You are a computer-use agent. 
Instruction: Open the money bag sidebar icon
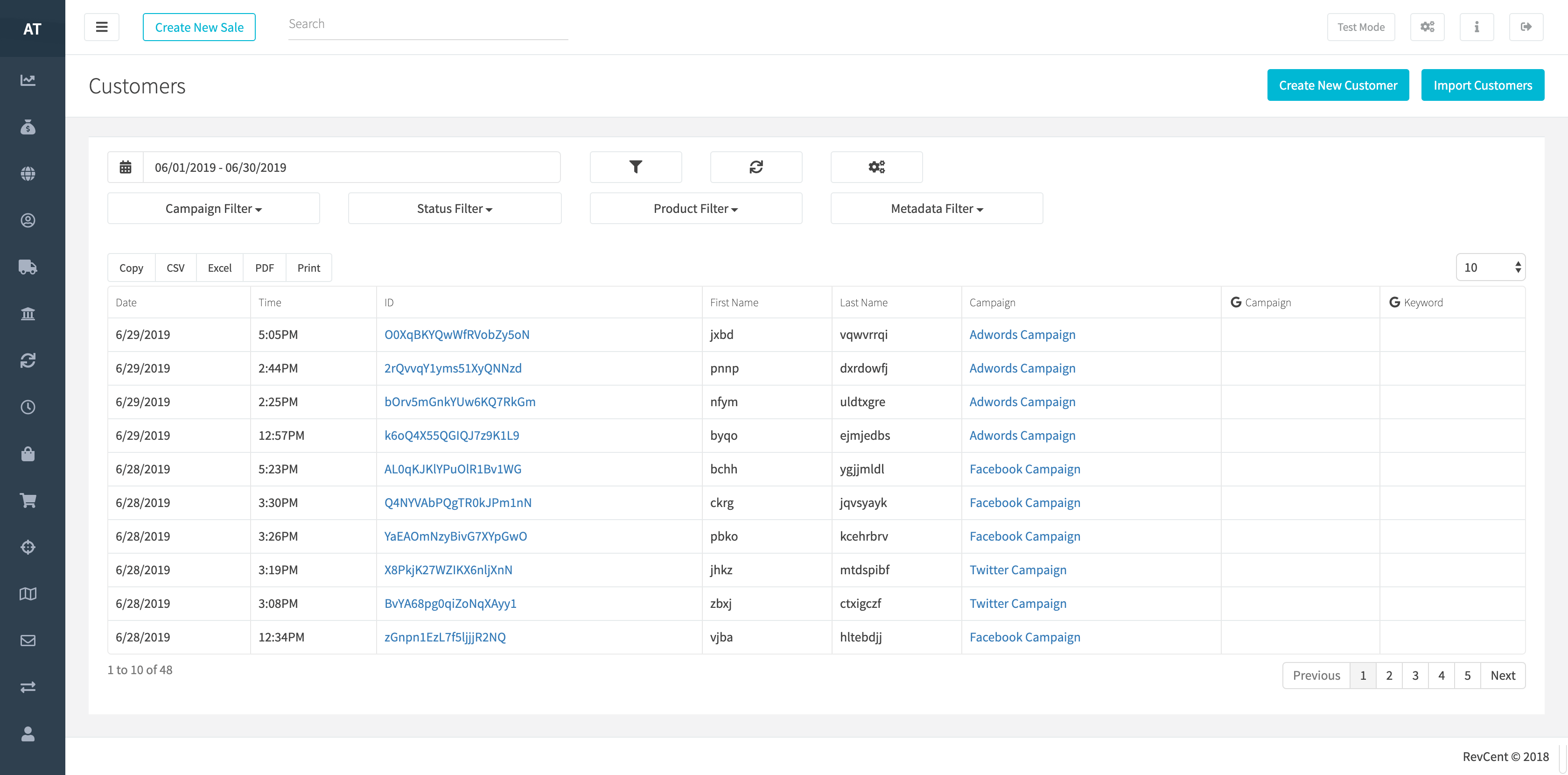28,127
